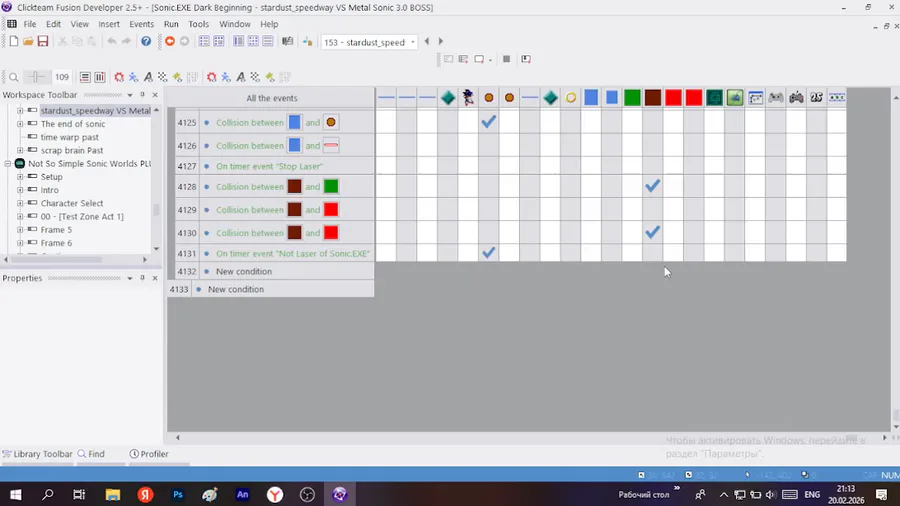
Task: Click the red Back arrow icon
Action: pos(170,41)
